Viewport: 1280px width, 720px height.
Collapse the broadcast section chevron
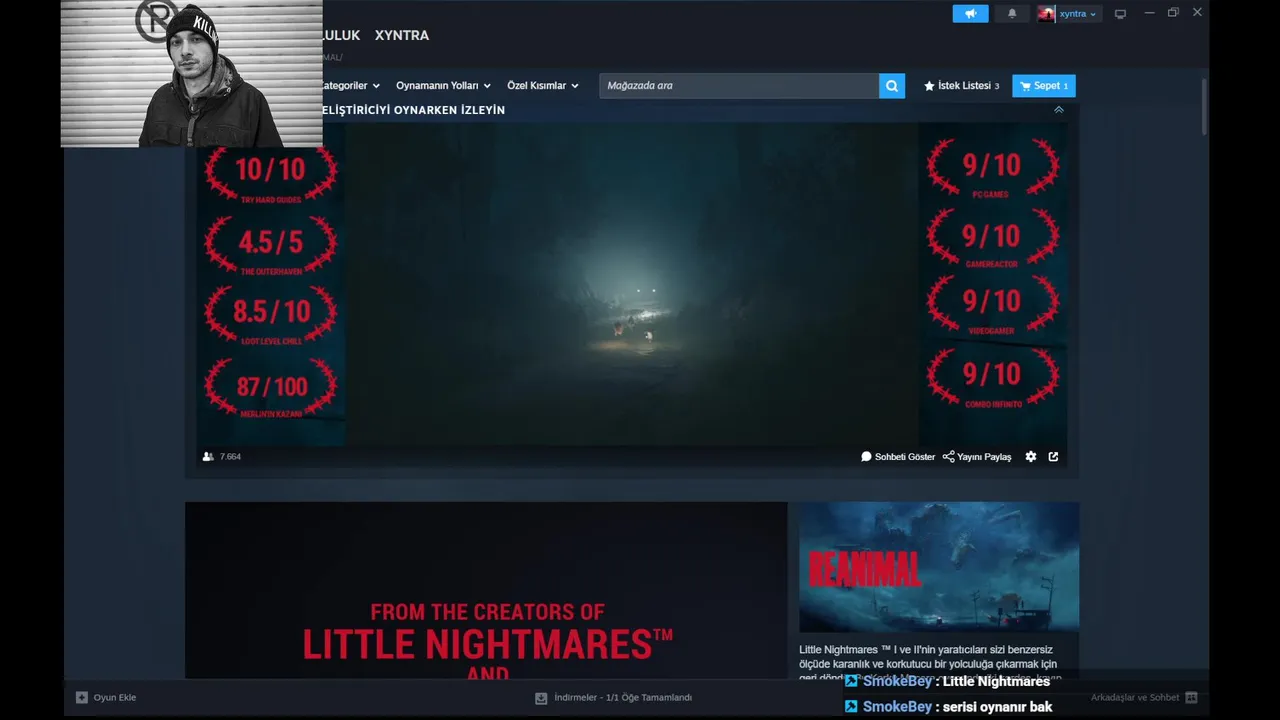[1059, 110]
